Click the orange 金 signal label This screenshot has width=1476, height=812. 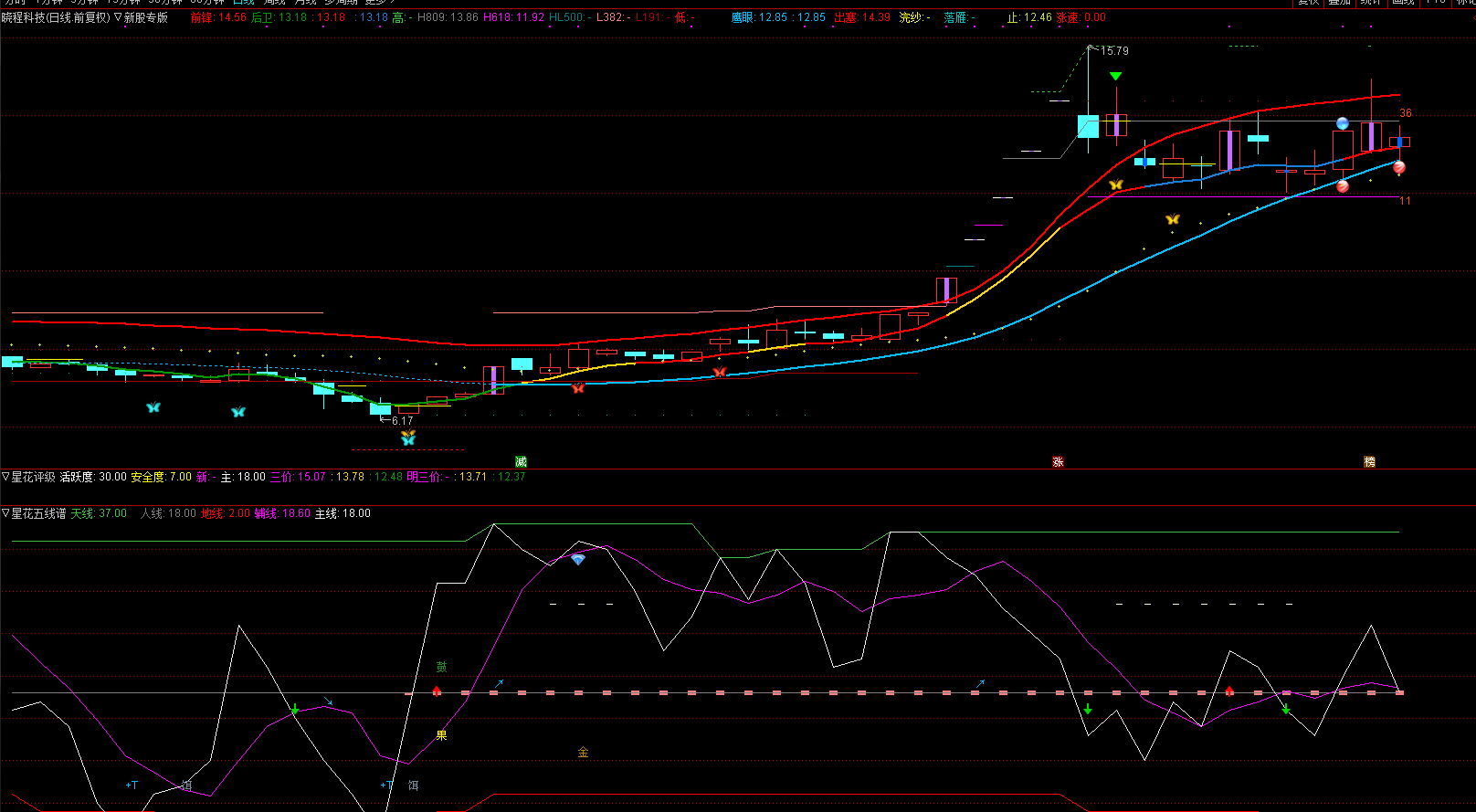click(x=583, y=753)
